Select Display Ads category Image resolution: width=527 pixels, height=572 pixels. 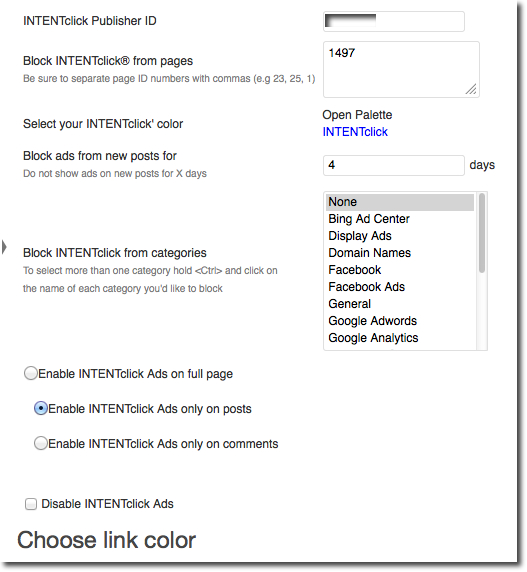(400, 236)
